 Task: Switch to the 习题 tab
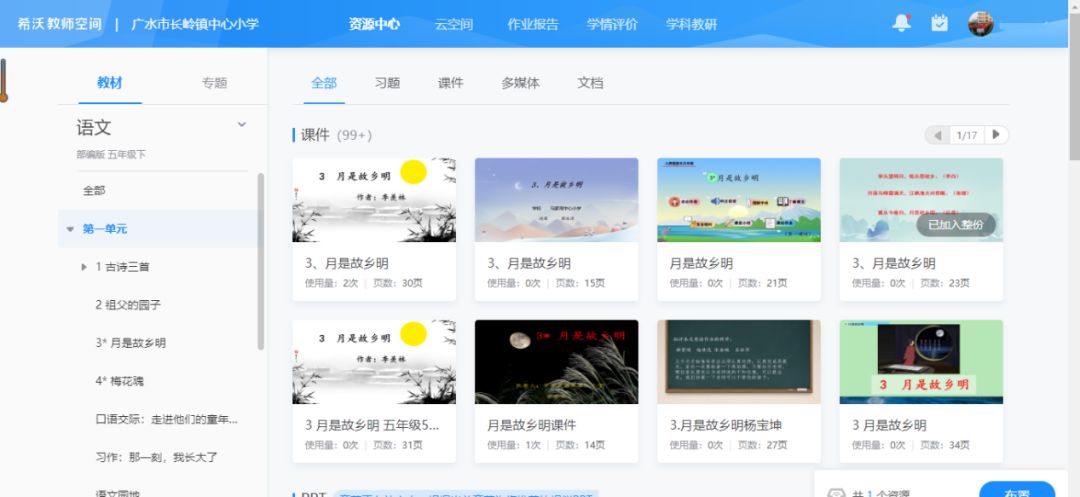pyautogui.click(x=387, y=83)
